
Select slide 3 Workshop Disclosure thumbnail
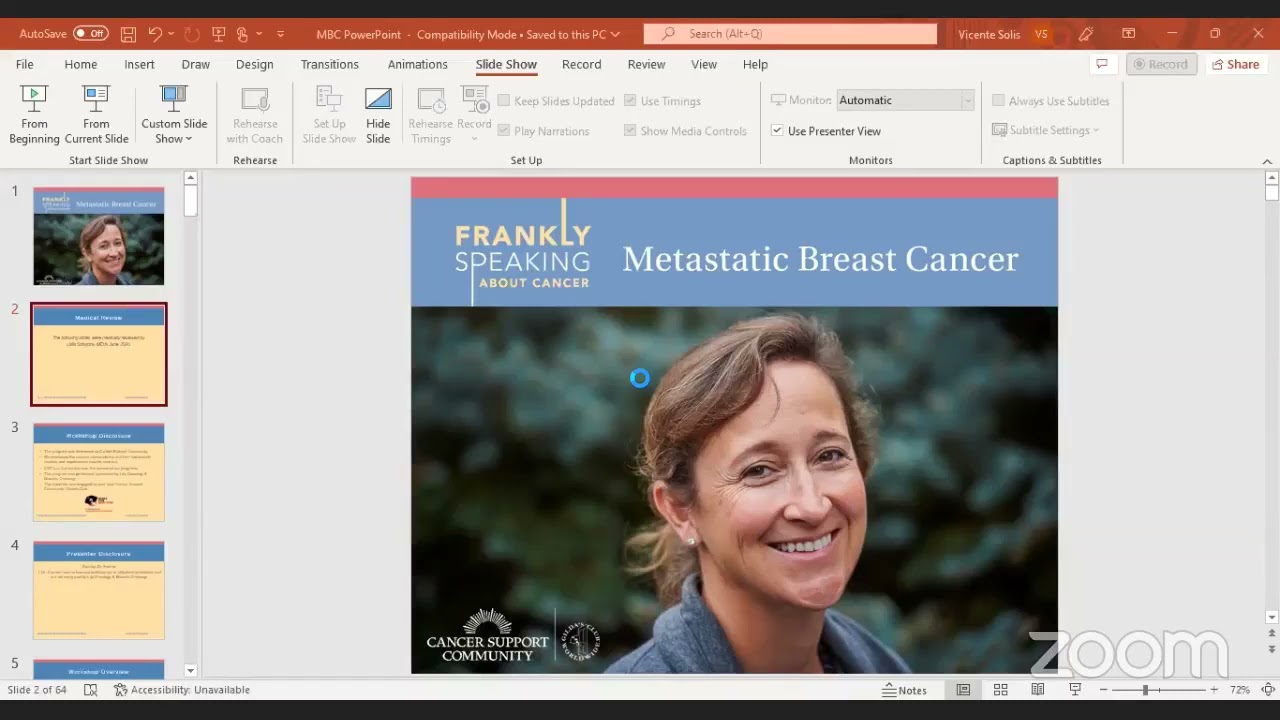pyautogui.click(x=98, y=472)
